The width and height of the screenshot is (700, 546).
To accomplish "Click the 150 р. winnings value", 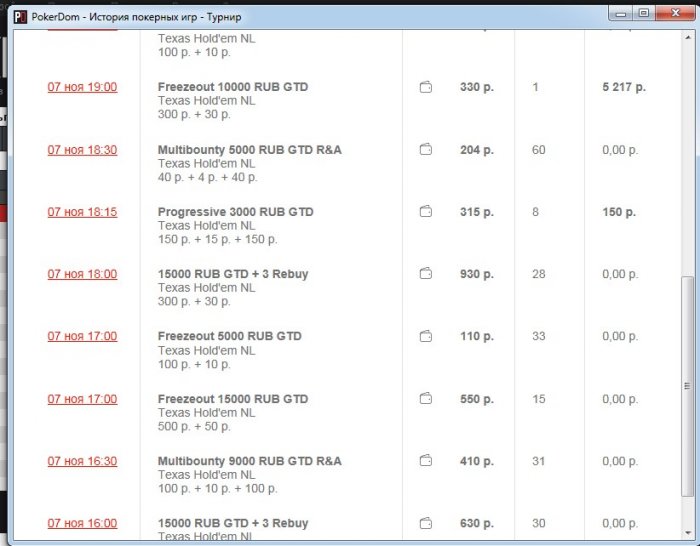I will coord(619,212).
